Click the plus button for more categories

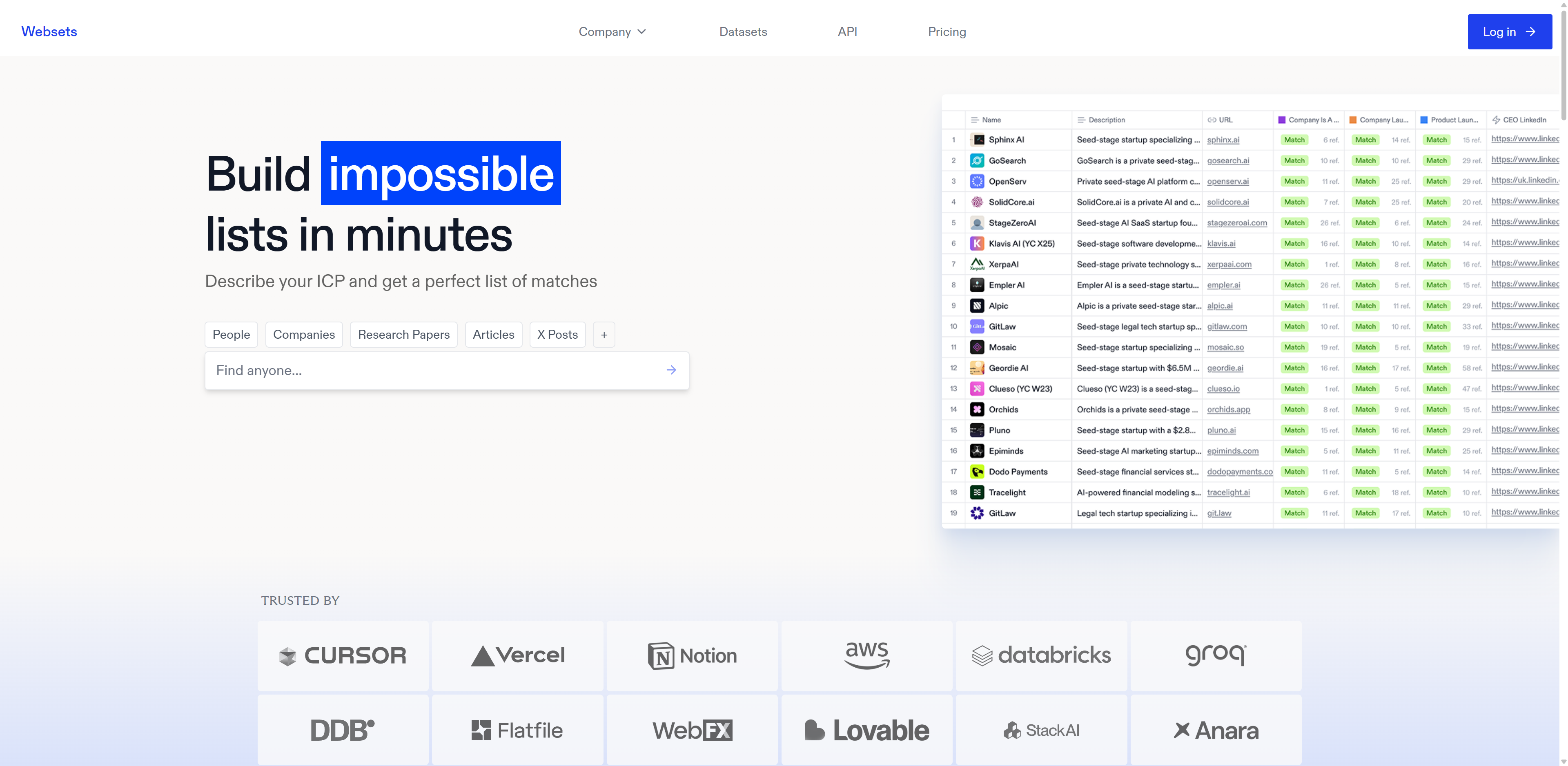604,335
